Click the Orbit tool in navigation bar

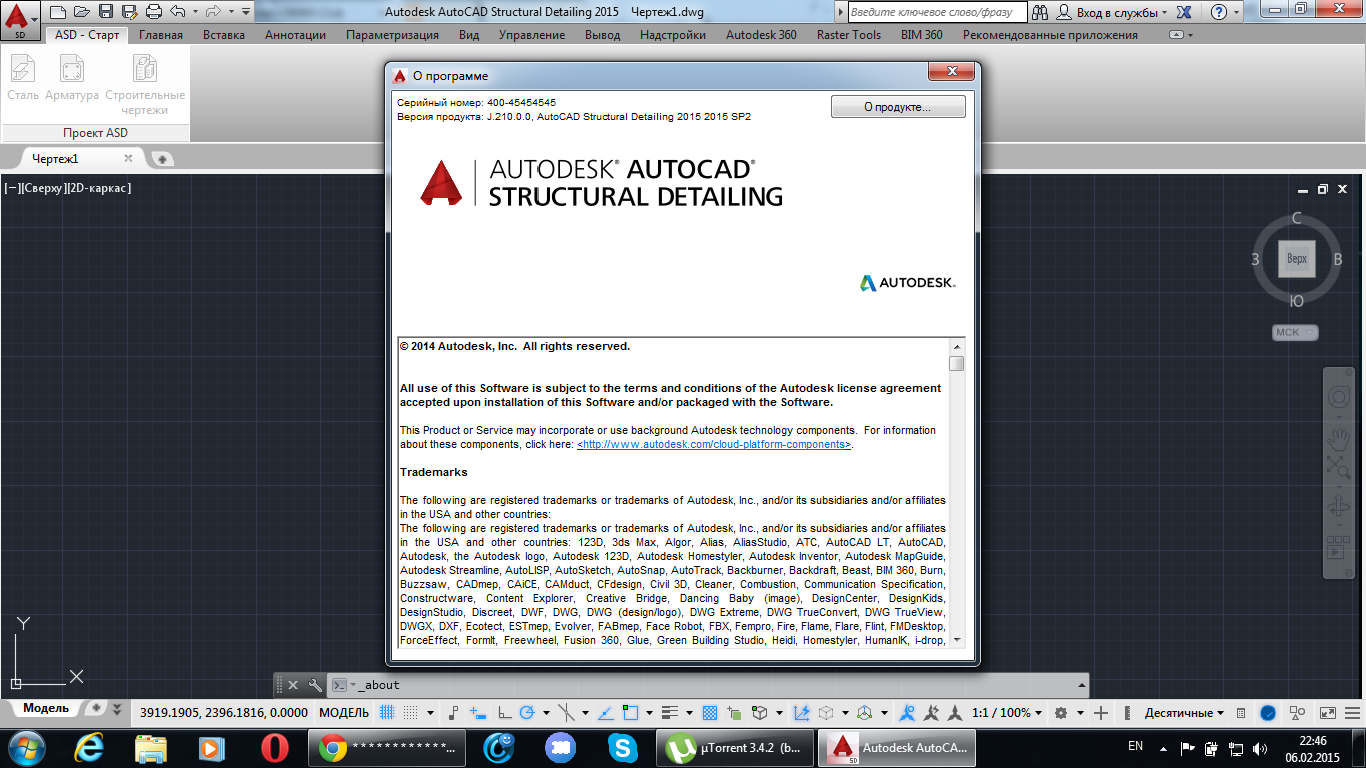coord(1338,507)
